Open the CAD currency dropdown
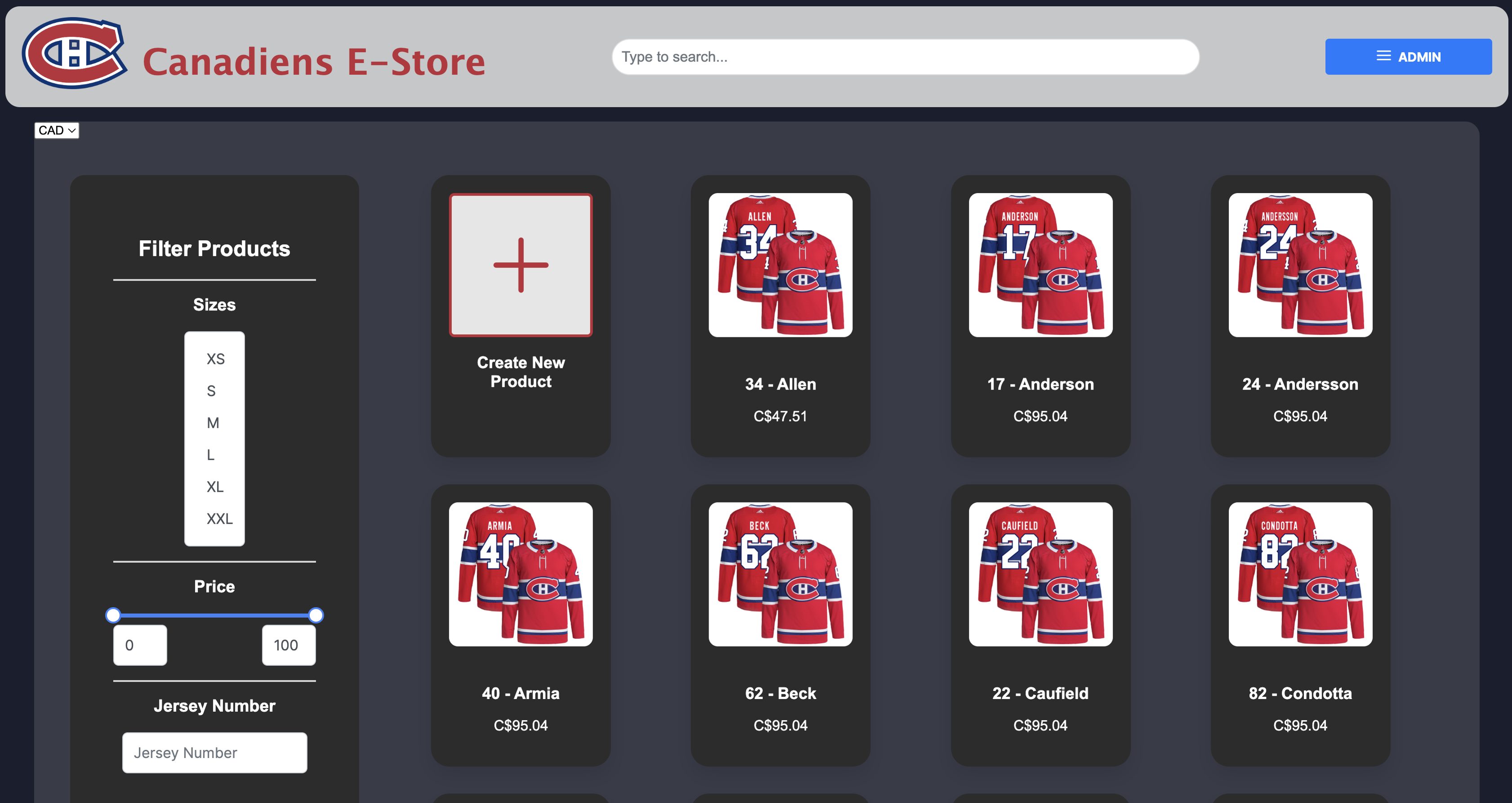1512x803 pixels. pyautogui.click(x=56, y=130)
